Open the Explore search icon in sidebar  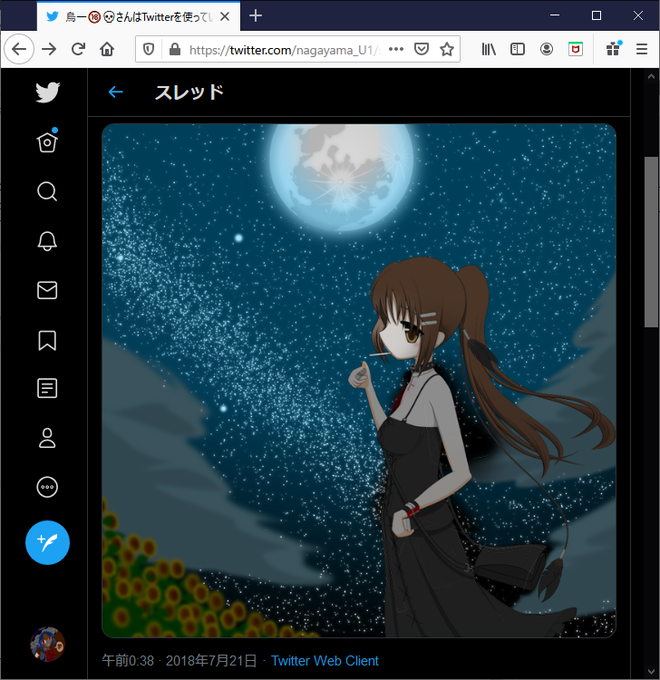(x=47, y=191)
